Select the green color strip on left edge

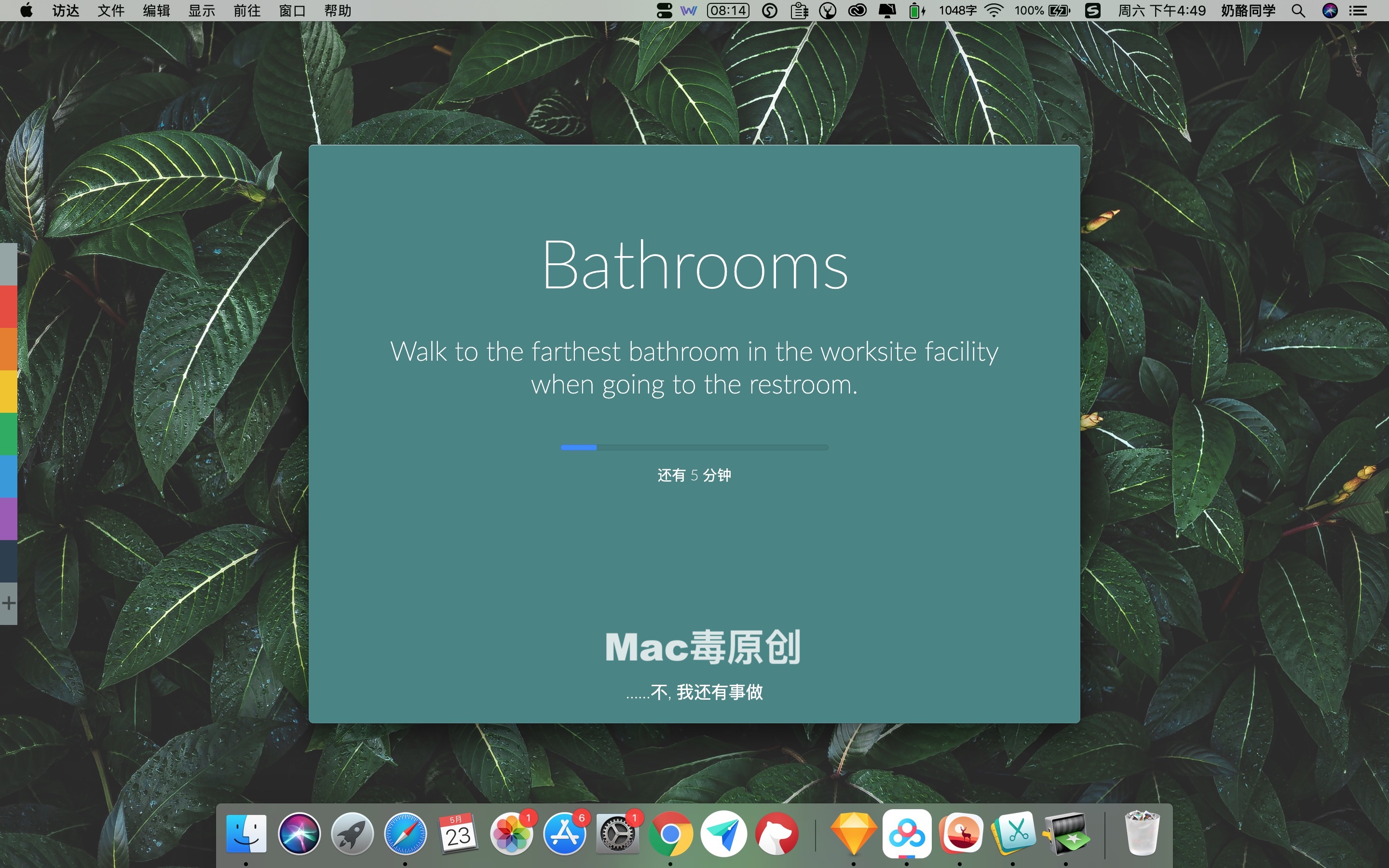[x=8, y=434]
